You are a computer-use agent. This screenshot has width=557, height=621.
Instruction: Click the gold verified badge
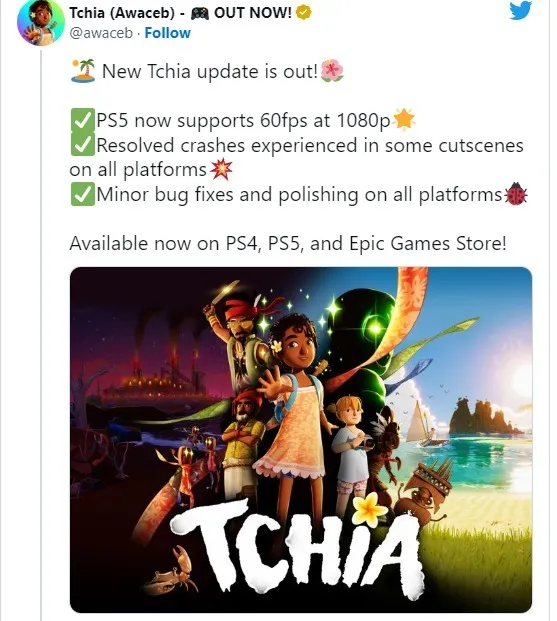[304, 13]
